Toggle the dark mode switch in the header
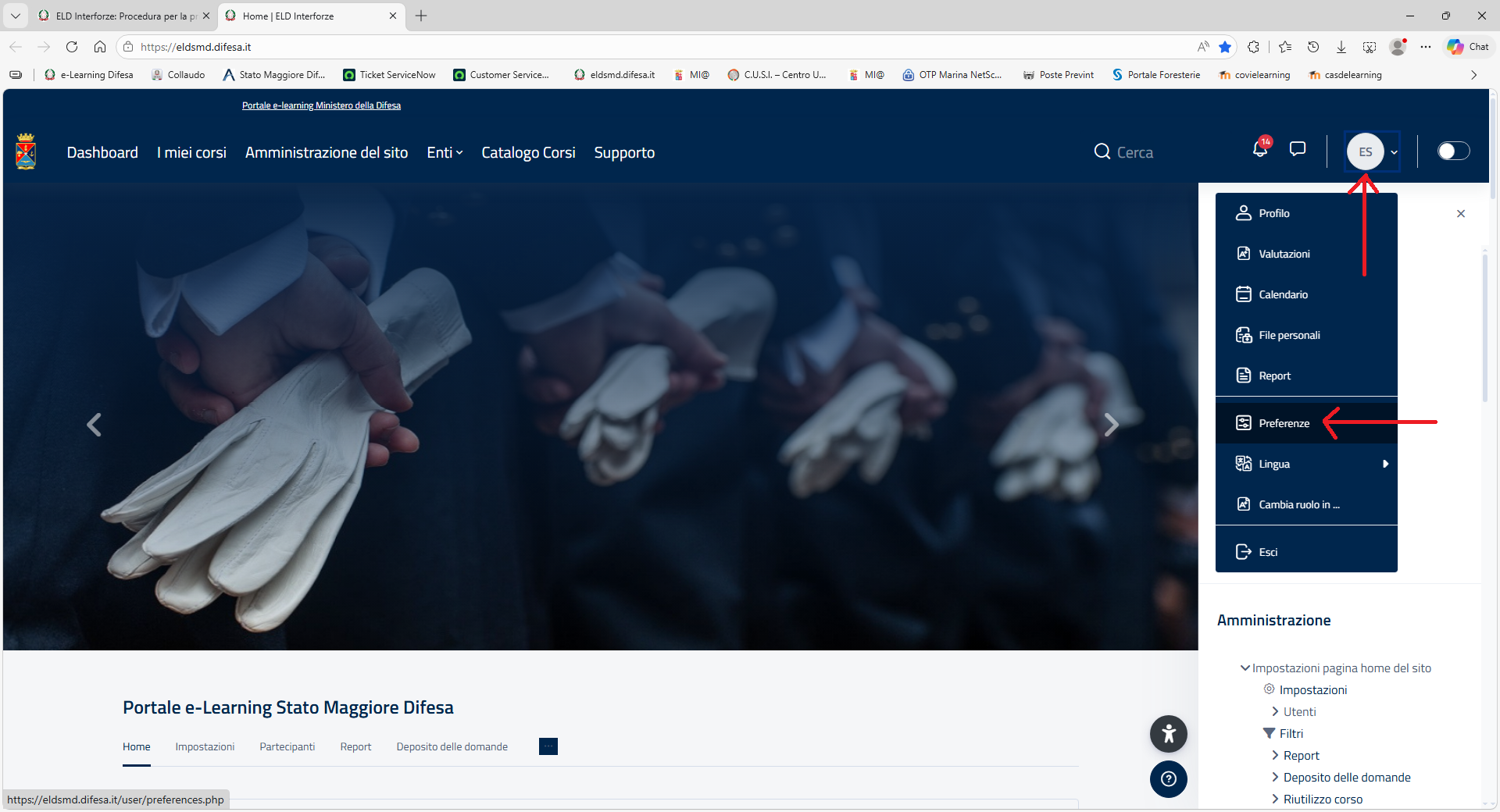This screenshot has width=1500, height=812. (1454, 151)
